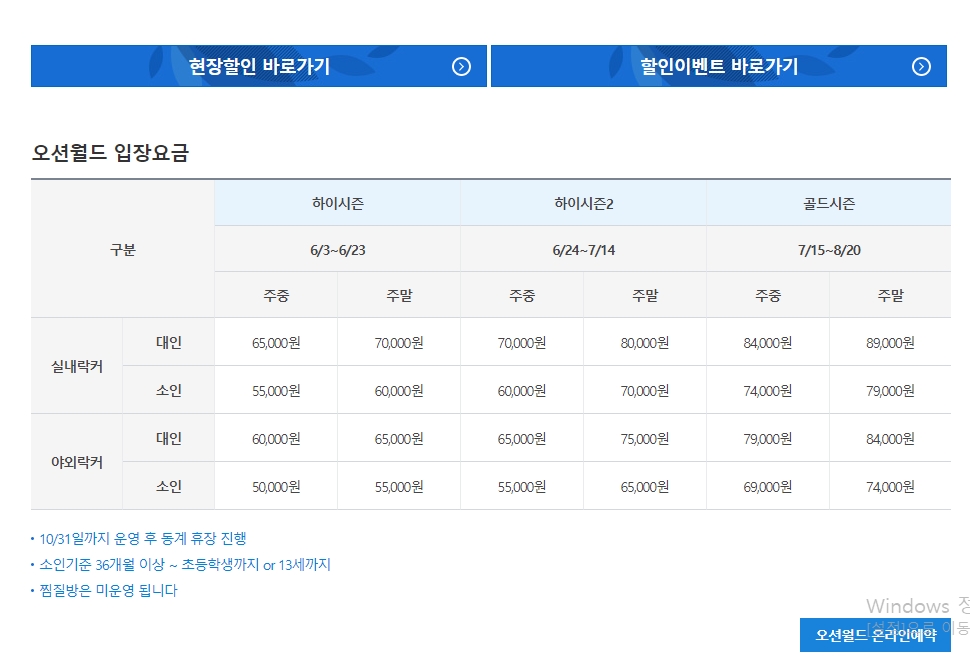The height and width of the screenshot is (666, 970).
Task: Click the arrow icon on 할인이벤트 바로가기
Action: (x=921, y=66)
